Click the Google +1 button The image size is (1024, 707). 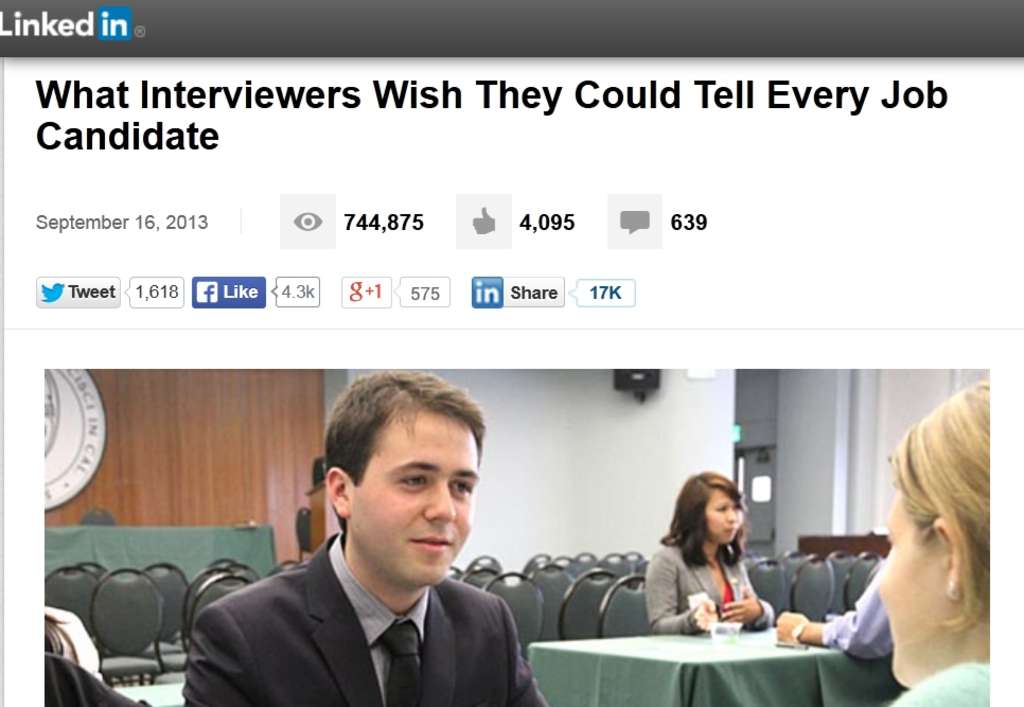pyautogui.click(x=366, y=292)
